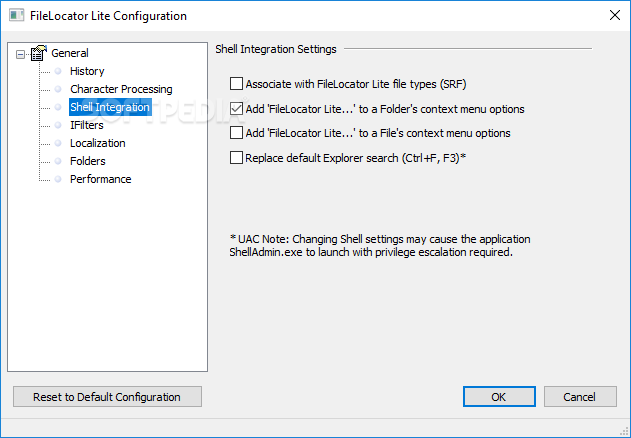Close the FileLocator Lite Configuration window
Screen dimensions: 631x438
pyautogui.click(x=615, y=16)
